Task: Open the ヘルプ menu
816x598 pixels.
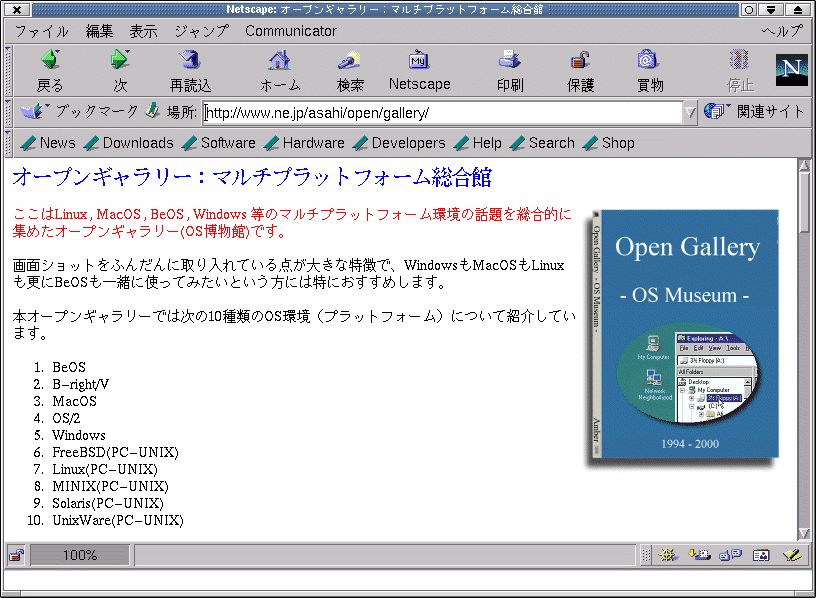Action: click(782, 31)
